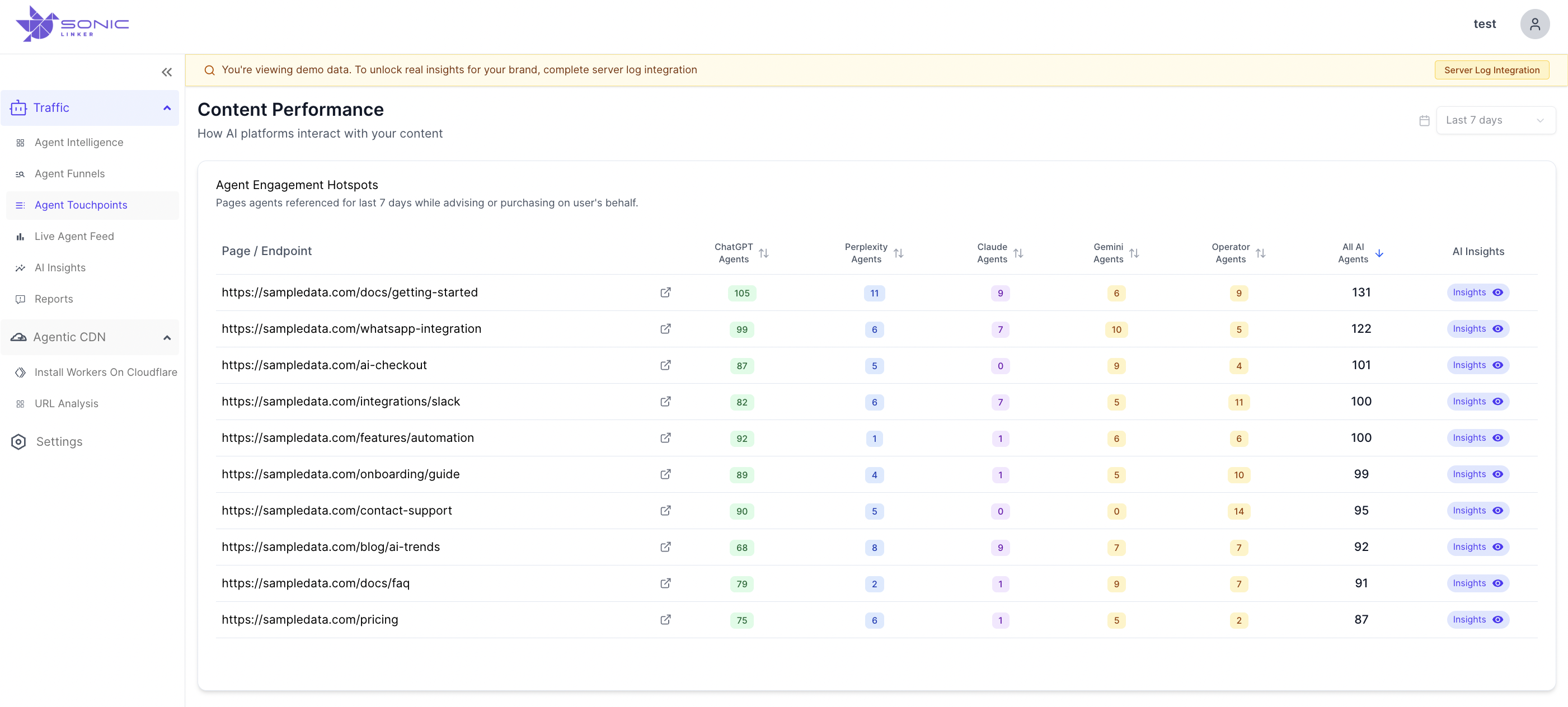Collapse the Agentic CDN section

[x=167, y=338]
